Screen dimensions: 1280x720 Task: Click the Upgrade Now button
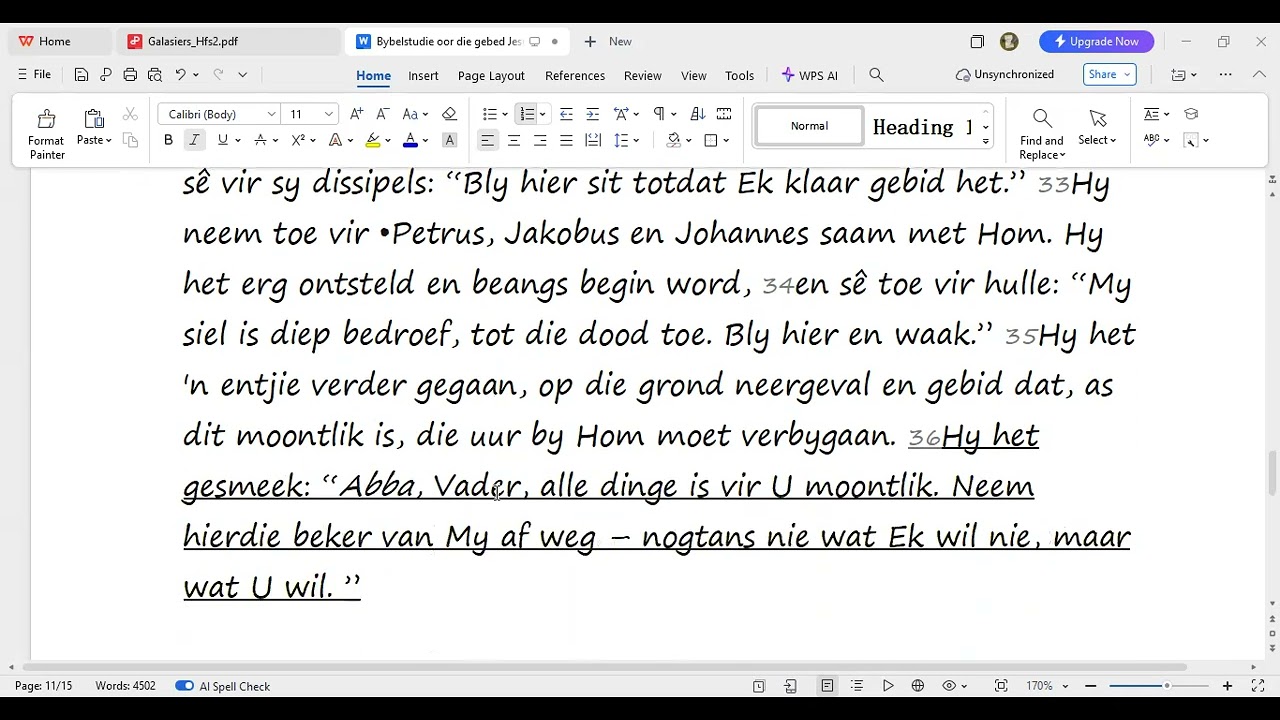tap(1096, 41)
